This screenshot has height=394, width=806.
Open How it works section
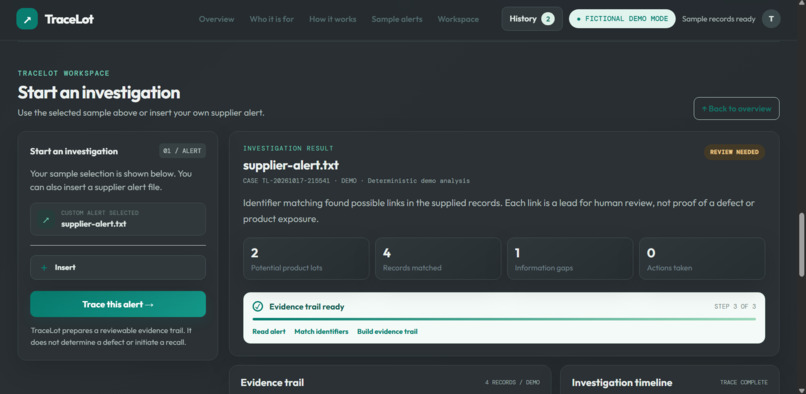click(x=333, y=19)
